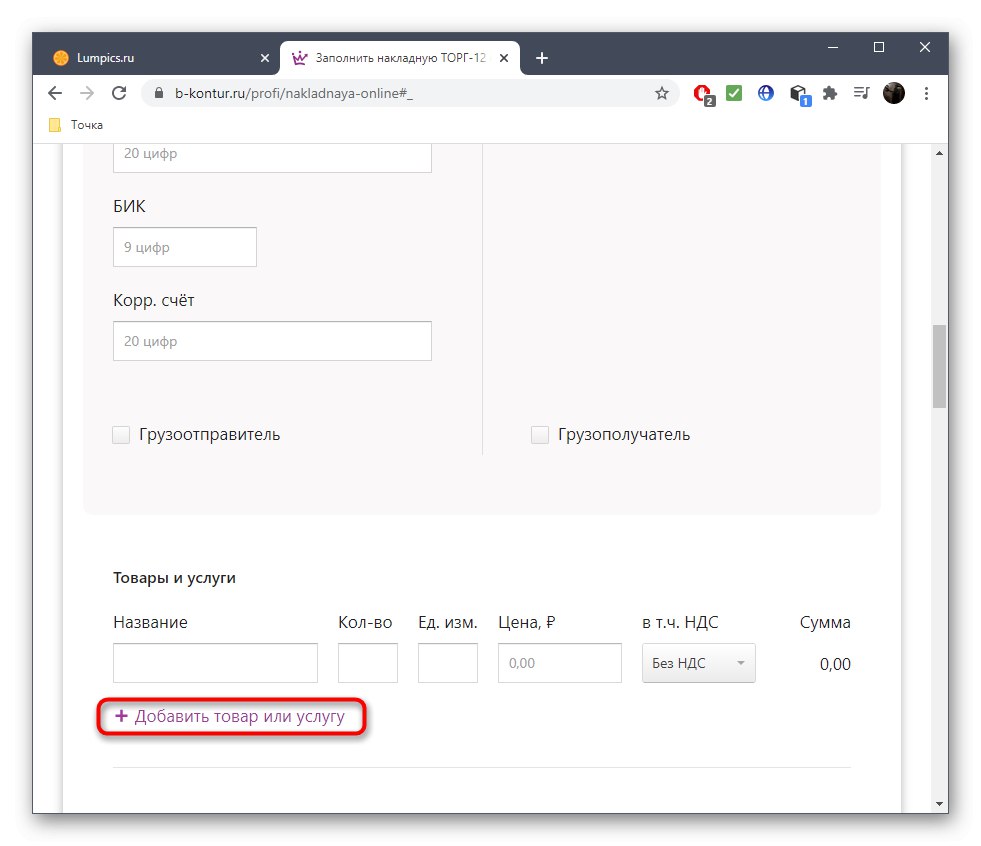Click the page reload button
This screenshot has height=846, width=981.
[x=119, y=93]
